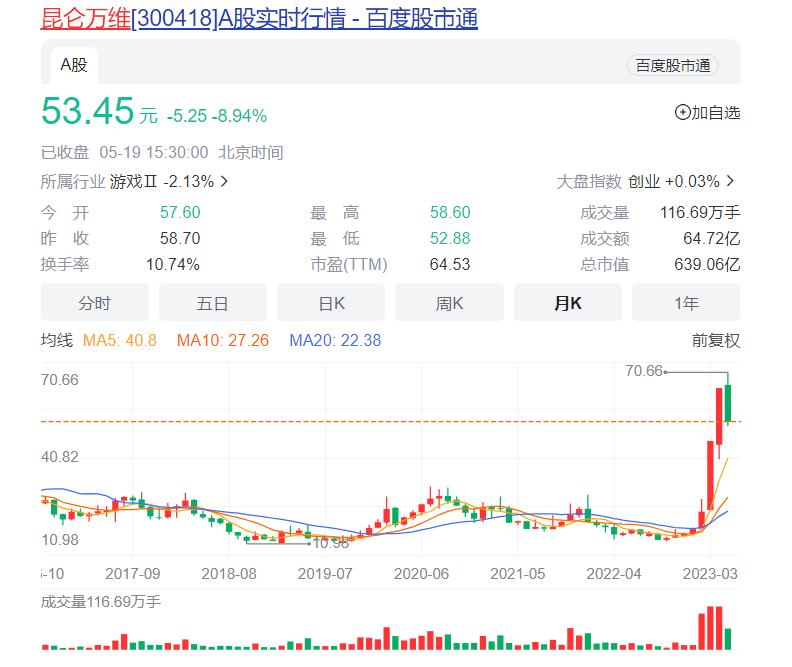
Task: Click the MA5: 40.8 indicator label
Action: (x=120, y=340)
